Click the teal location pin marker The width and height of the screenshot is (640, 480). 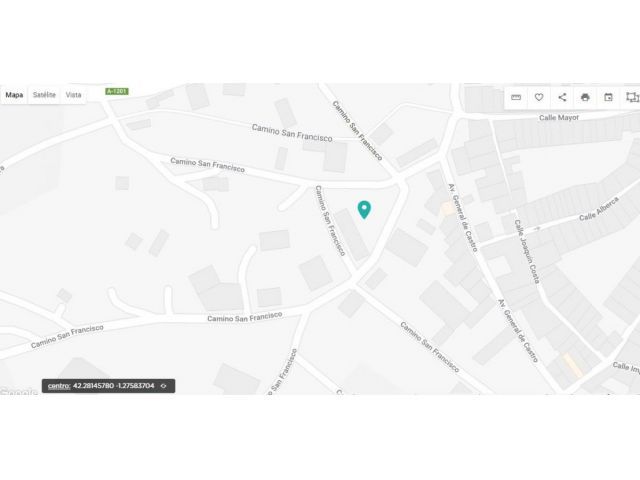coord(364,210)
